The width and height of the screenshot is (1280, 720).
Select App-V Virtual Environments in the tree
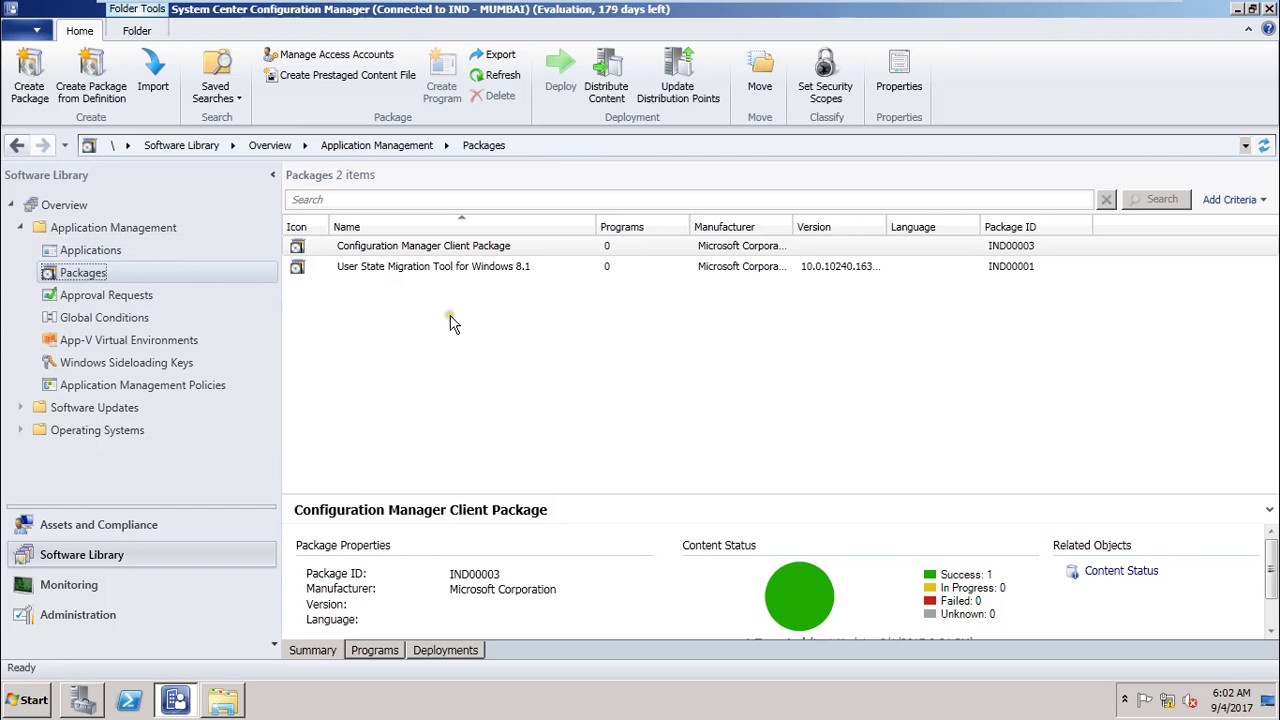pos(129,340)
